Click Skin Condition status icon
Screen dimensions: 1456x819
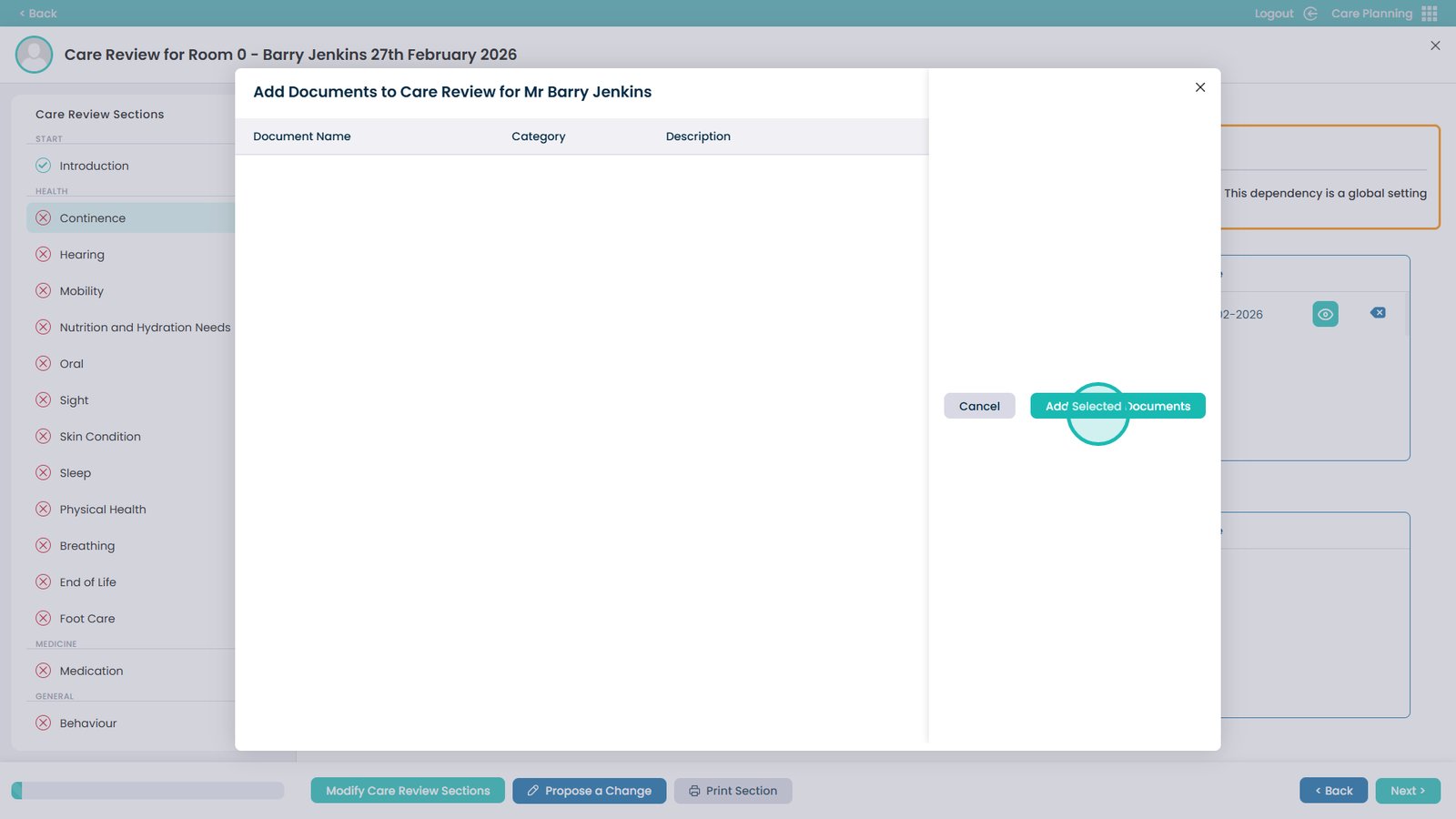[43, 437]
